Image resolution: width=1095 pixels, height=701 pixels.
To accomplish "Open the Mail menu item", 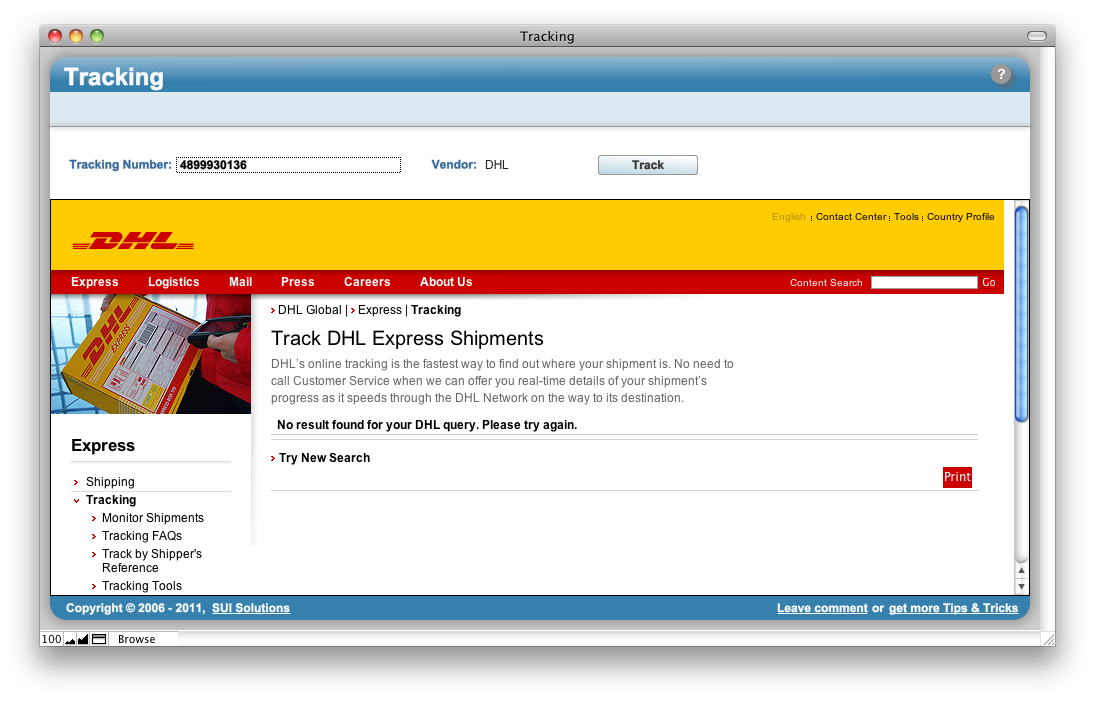I will (x=240, y=282).
